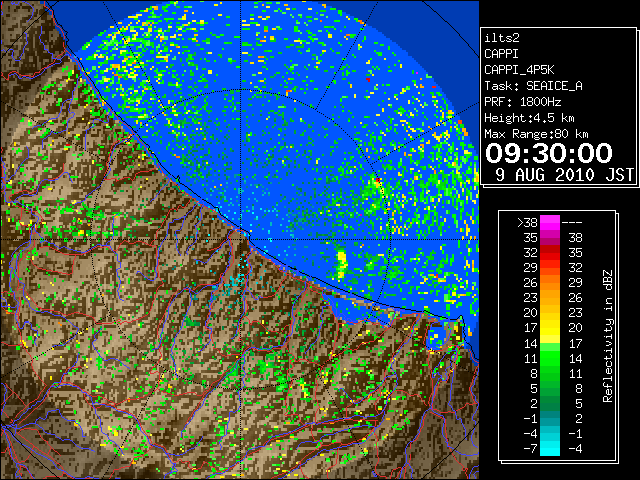Select the 'Task: SEAICE_A' line
This screenshot has width=640, height=480.
click(533, 86)
